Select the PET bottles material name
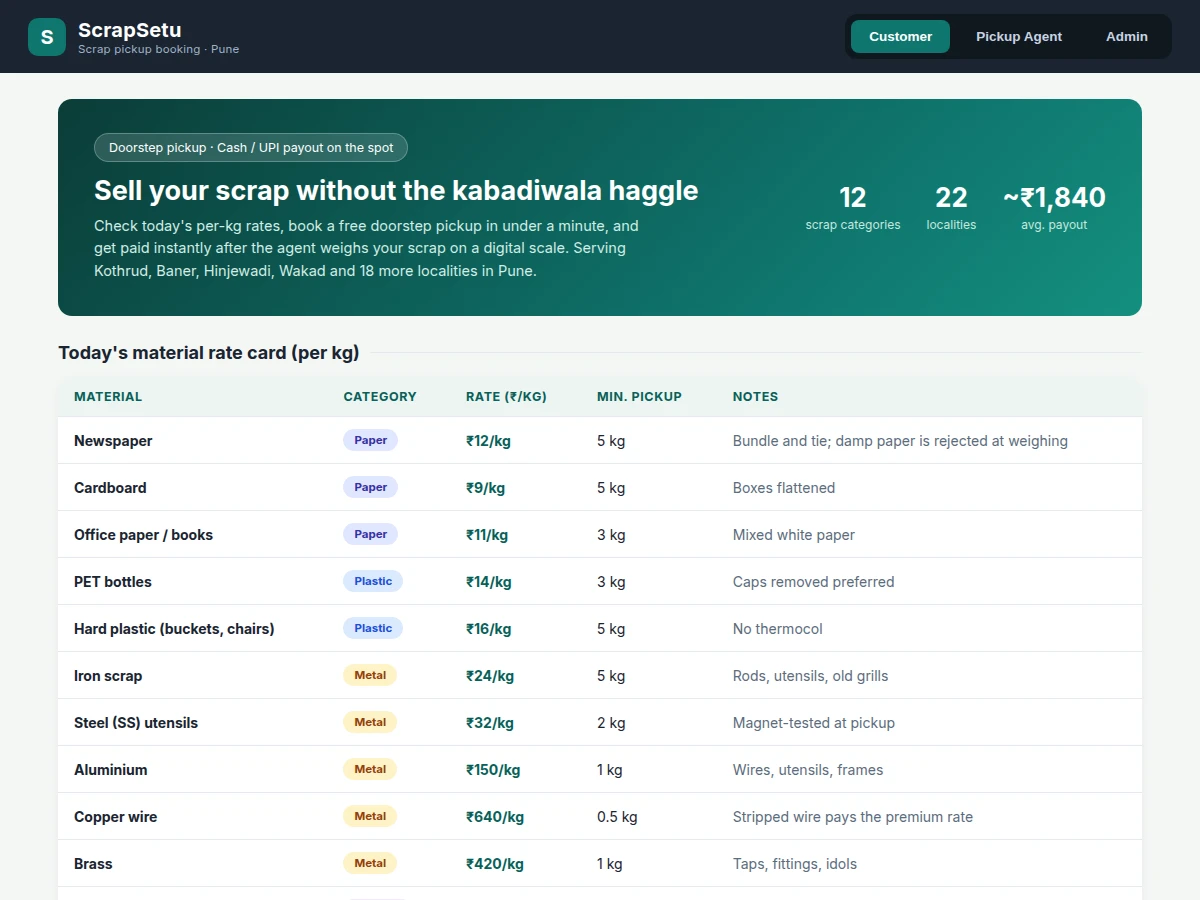Image resolution: width=1200 pixels, height=900 pixels. click(113, 582)
